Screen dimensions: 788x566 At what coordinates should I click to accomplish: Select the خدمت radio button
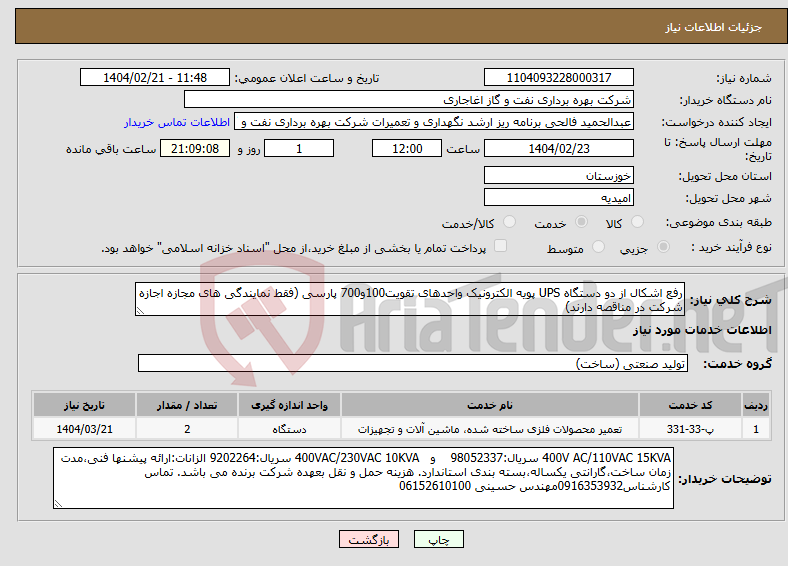[581, 222]
